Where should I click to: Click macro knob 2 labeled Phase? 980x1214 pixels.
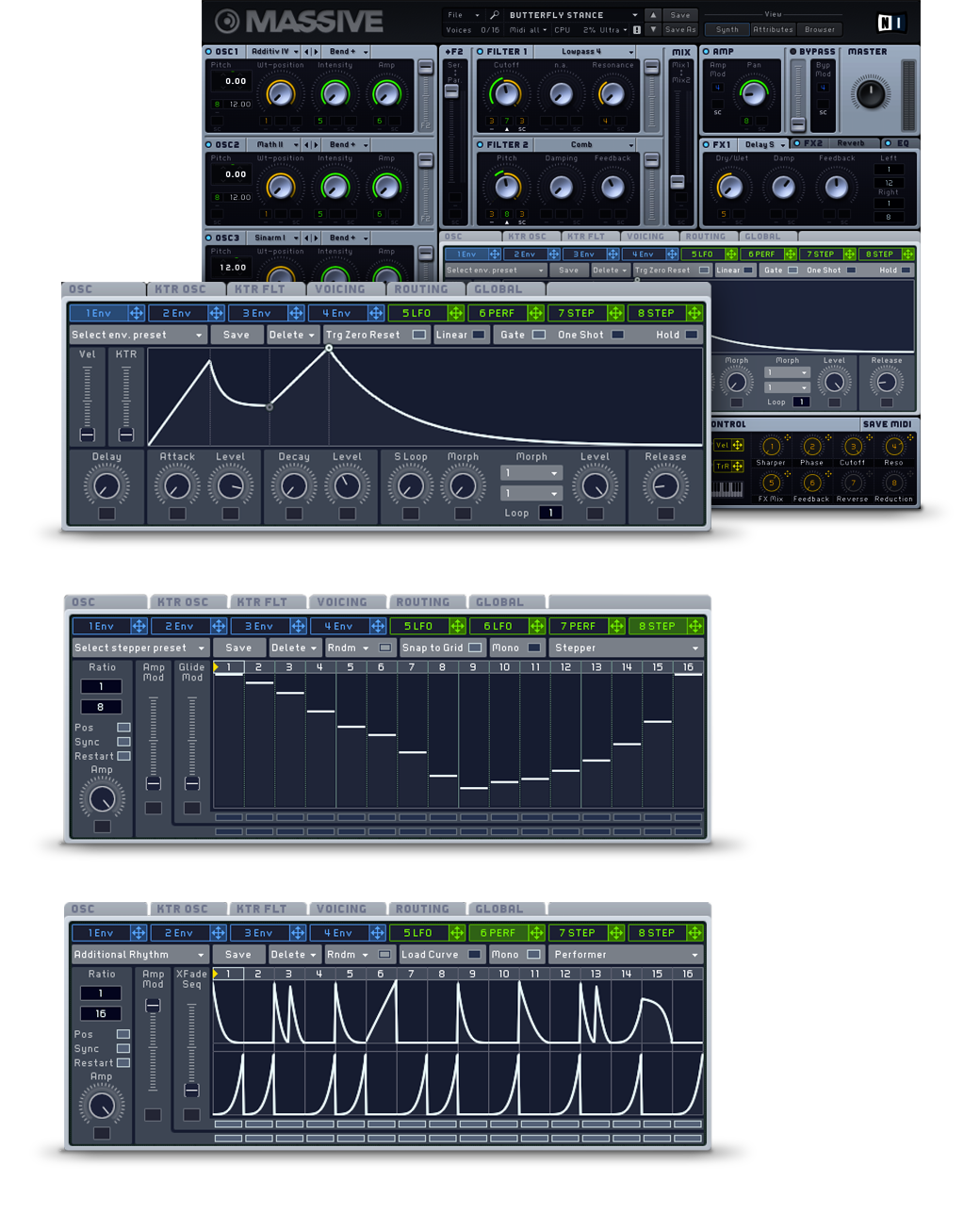point(811,447)
